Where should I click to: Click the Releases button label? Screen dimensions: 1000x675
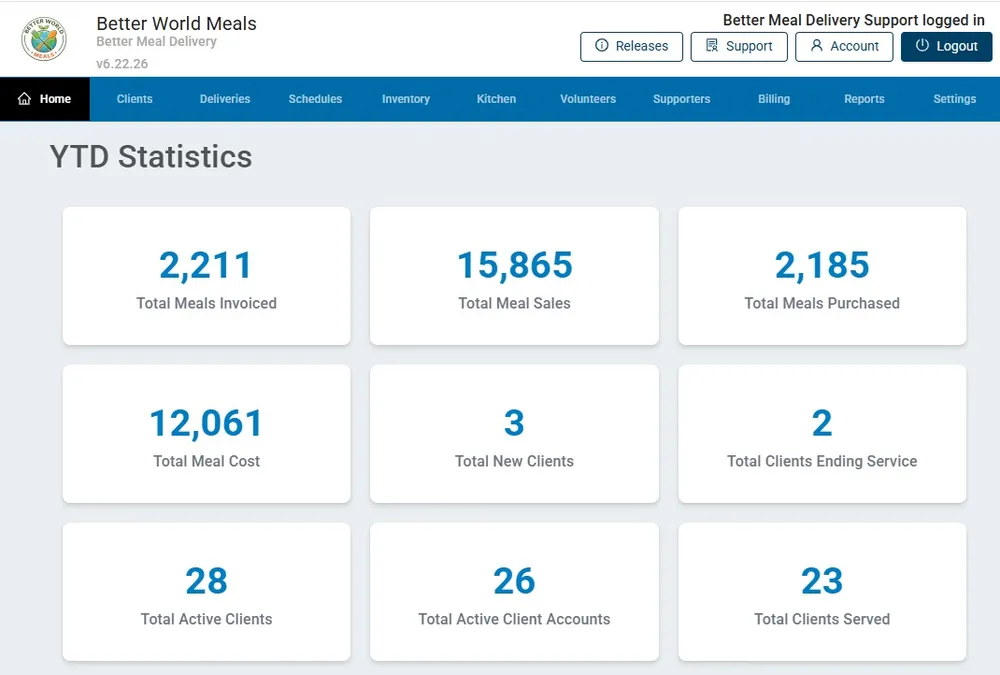point(642,46)
